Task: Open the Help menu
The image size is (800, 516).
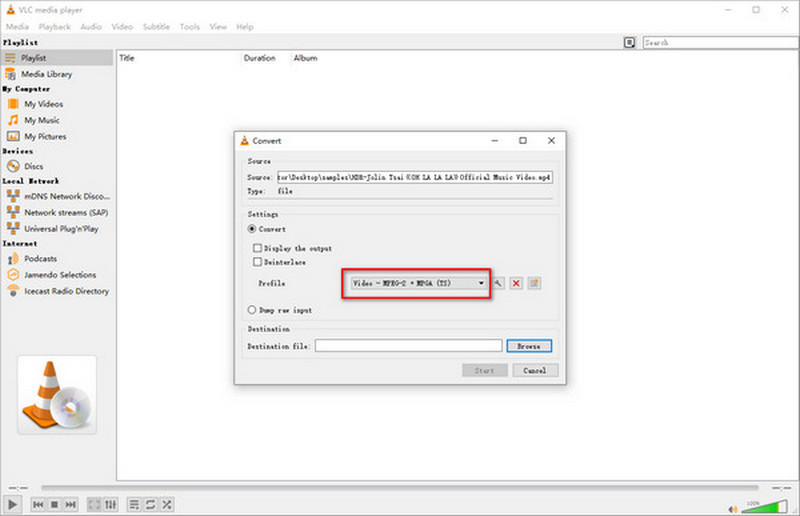Action: 244,27
